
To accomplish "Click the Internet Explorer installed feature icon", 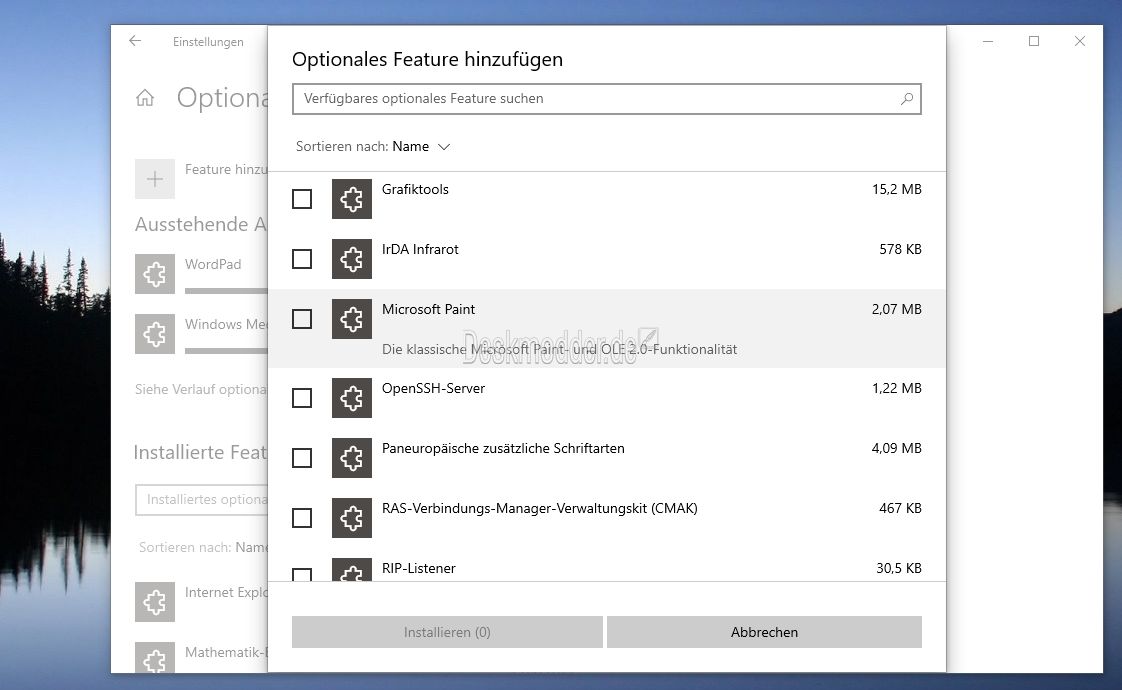I will (x=155, y=602).
